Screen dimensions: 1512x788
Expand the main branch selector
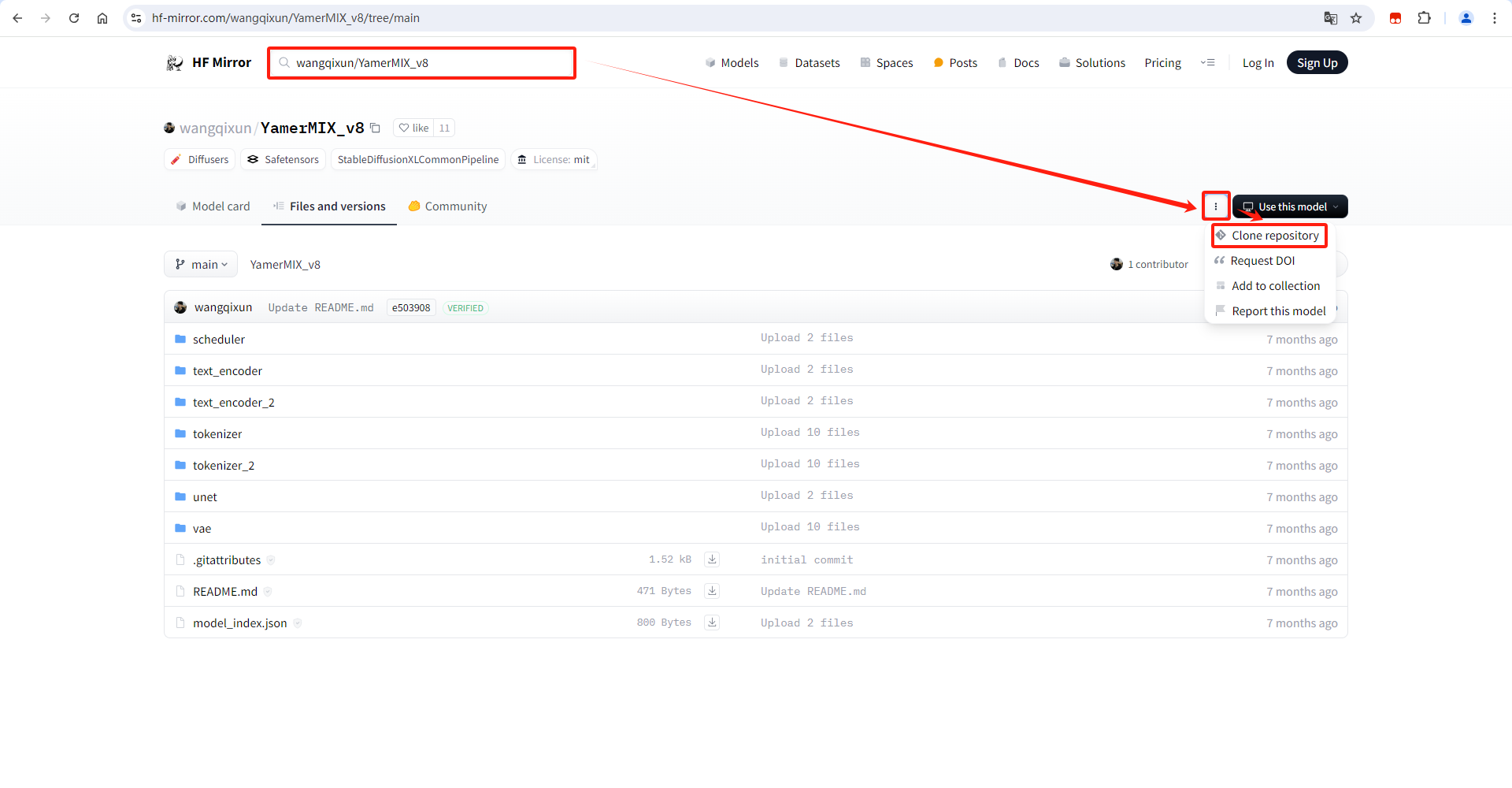(201, 265)
